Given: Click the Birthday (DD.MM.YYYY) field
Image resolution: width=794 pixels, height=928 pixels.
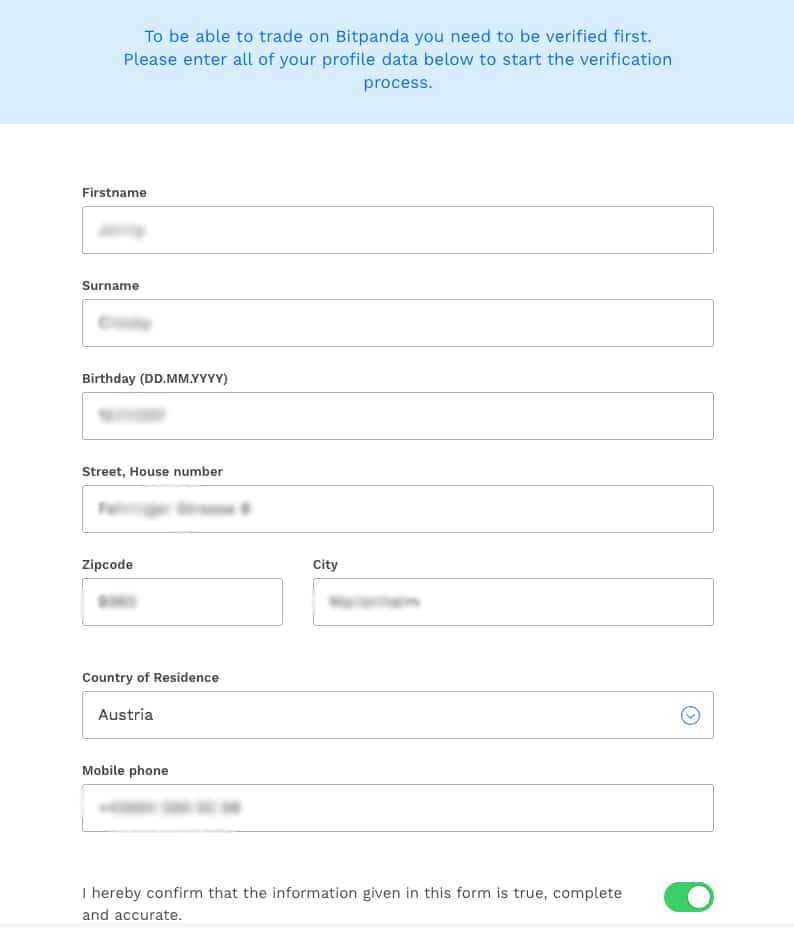Looking at the screenshot, I should pos(398,415).
